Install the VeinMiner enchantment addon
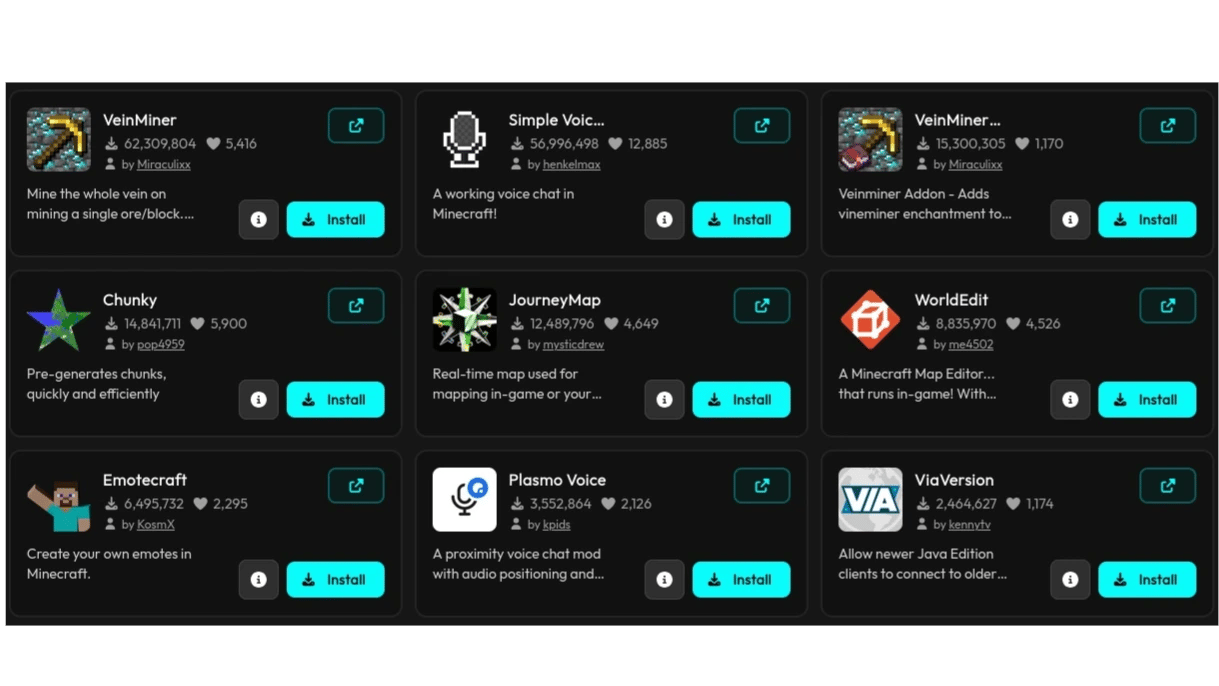 click(x=1148, y=220)
